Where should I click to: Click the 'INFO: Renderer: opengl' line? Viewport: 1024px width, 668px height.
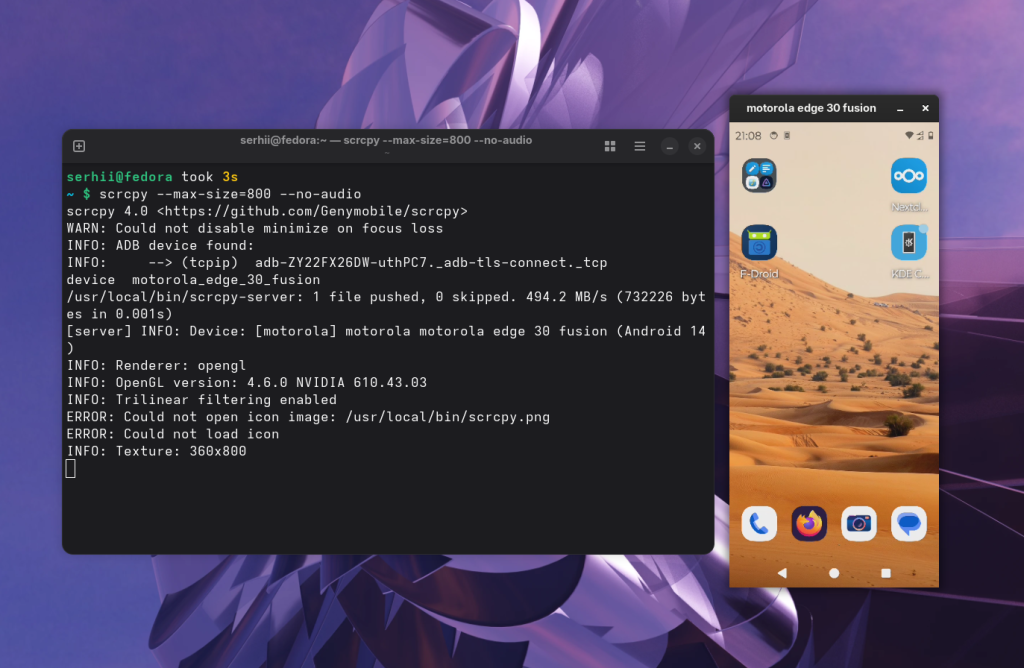tap(156, 366)
